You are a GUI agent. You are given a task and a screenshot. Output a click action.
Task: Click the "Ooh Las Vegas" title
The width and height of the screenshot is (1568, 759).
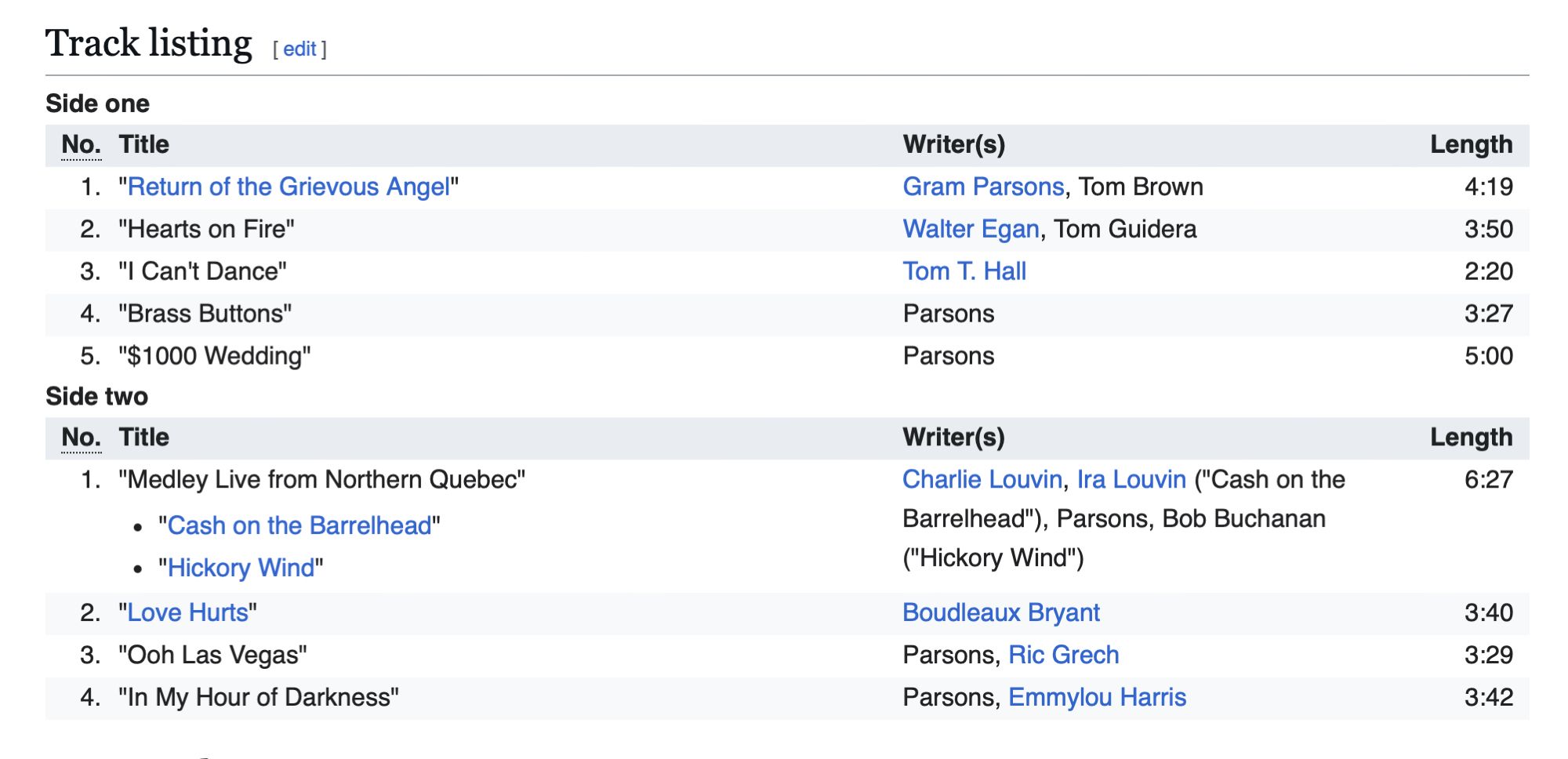[212, 655]
